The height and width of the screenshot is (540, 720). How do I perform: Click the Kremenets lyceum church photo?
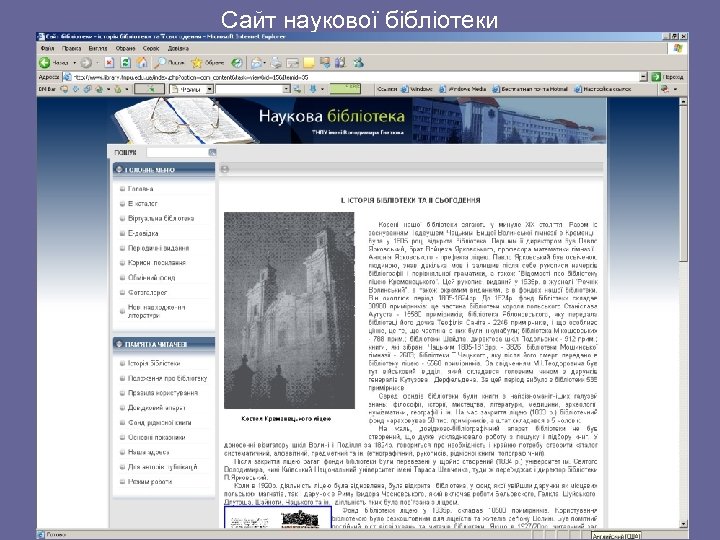pyautogui.click(x=289, y=310)
